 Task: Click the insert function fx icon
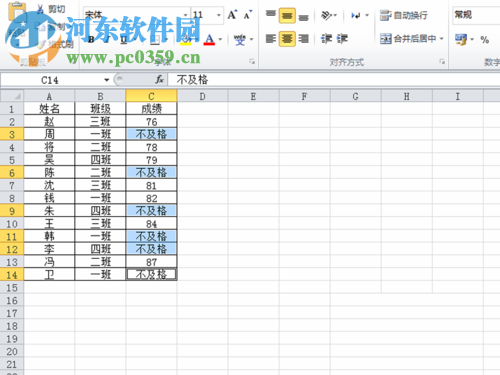coord(159,79)
